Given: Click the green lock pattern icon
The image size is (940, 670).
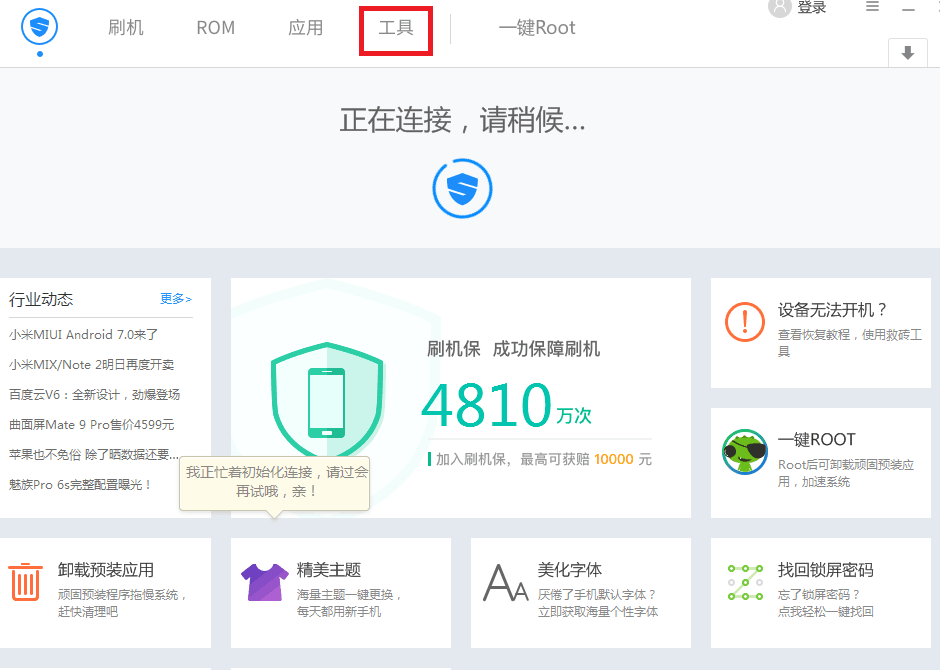Looking at the screenshot, I should pos(745,582).
